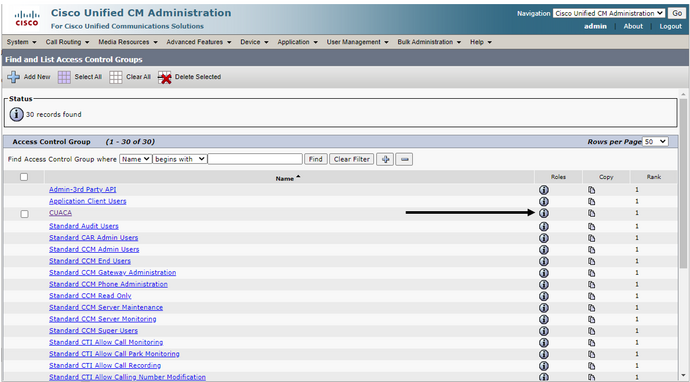Open Standard CTI Allow Call Park Monitoring link
Screen dimensions: 690x382
tap(114, 354)
